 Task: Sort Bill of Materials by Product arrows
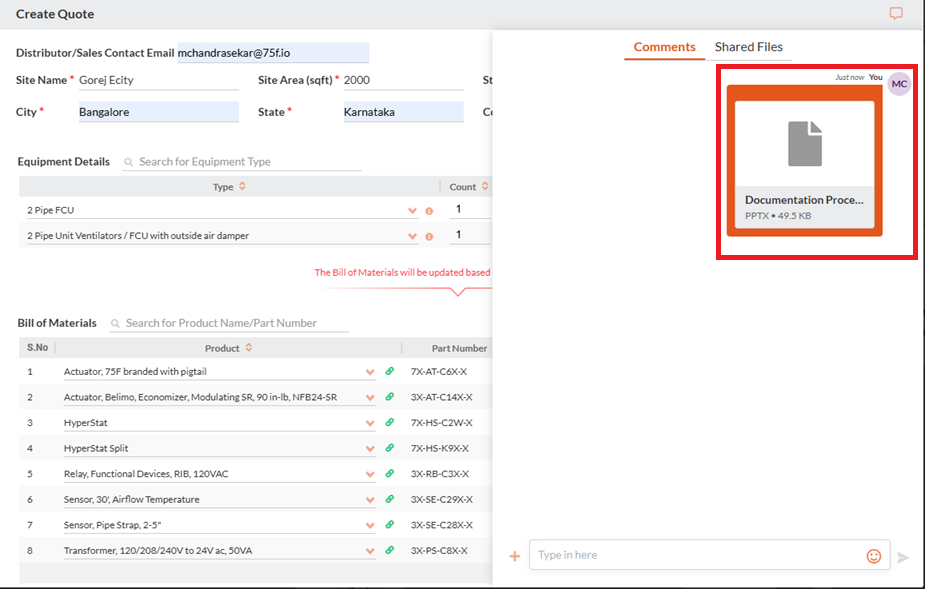click(x=249, y=348)
